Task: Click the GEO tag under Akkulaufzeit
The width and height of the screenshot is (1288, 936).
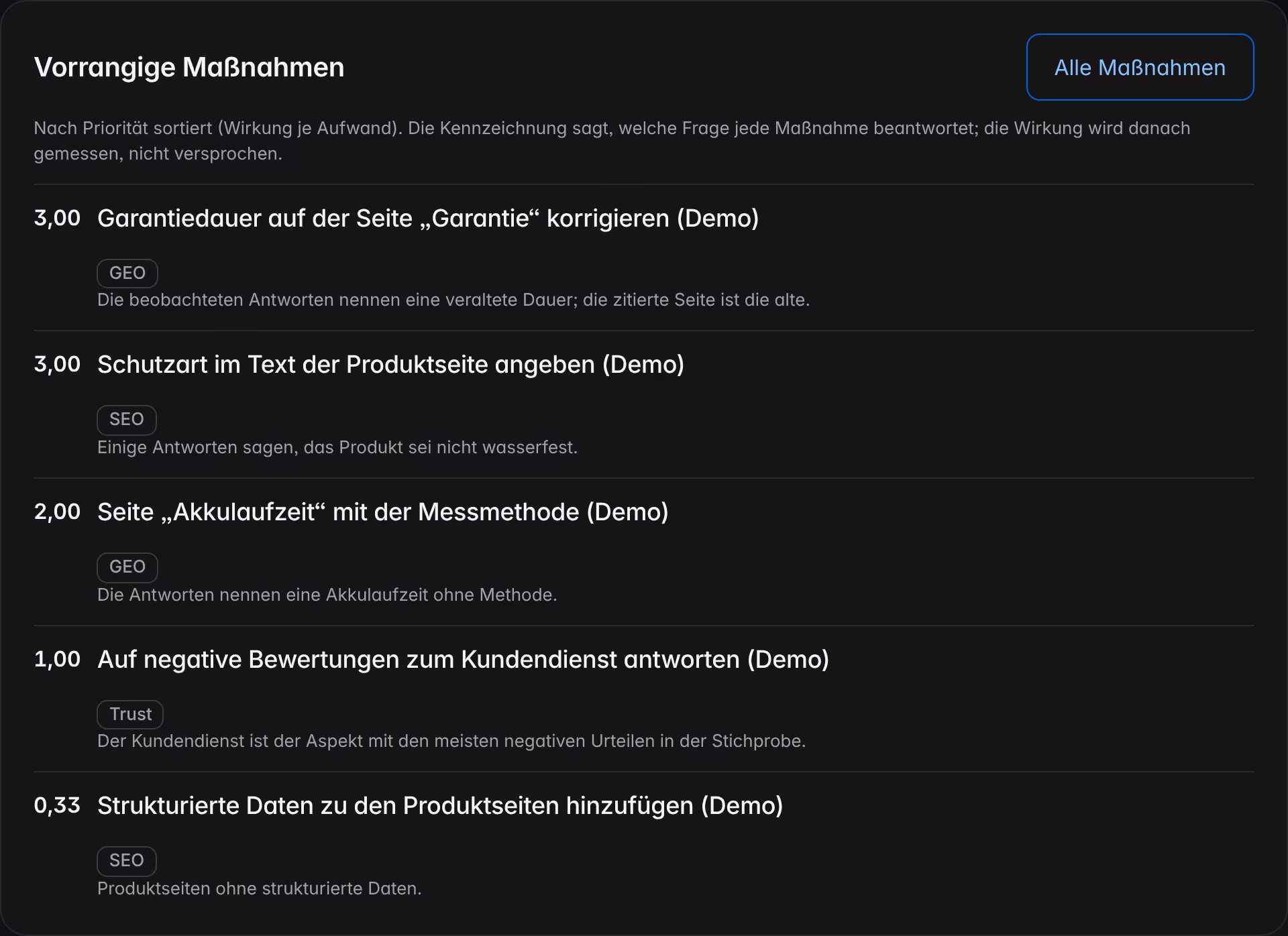Action: (127, 567)
